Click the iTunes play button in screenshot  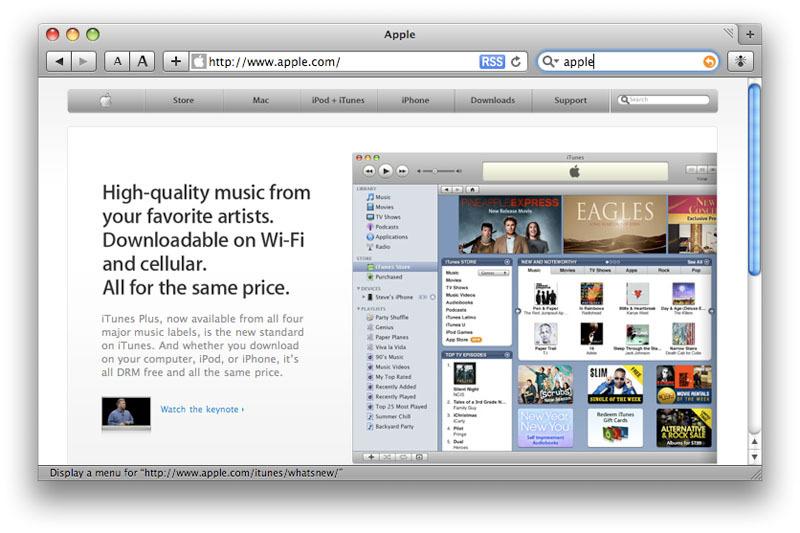[x=386, y=171]
